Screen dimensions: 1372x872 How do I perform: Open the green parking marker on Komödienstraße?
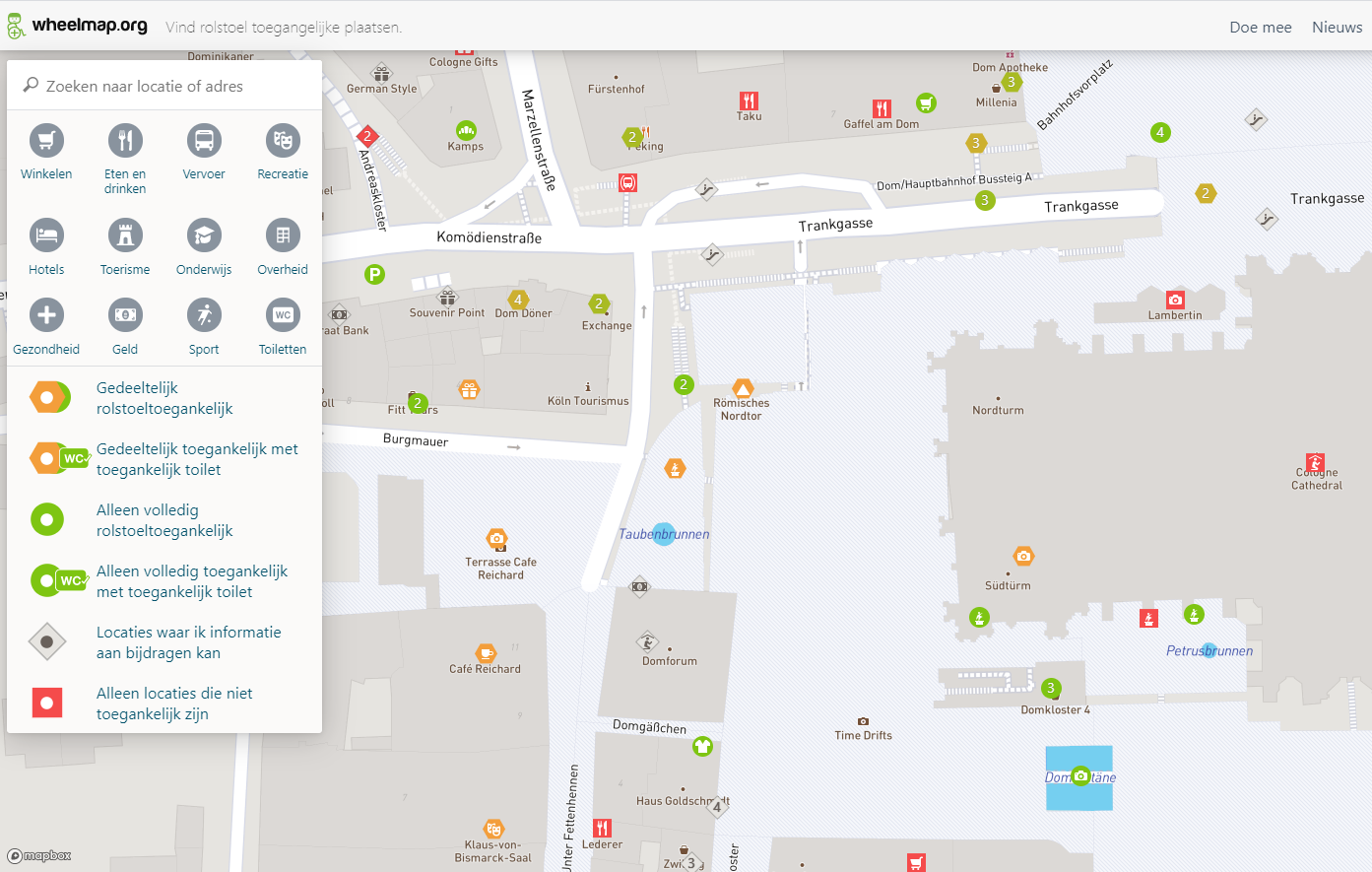coord(374,275)
